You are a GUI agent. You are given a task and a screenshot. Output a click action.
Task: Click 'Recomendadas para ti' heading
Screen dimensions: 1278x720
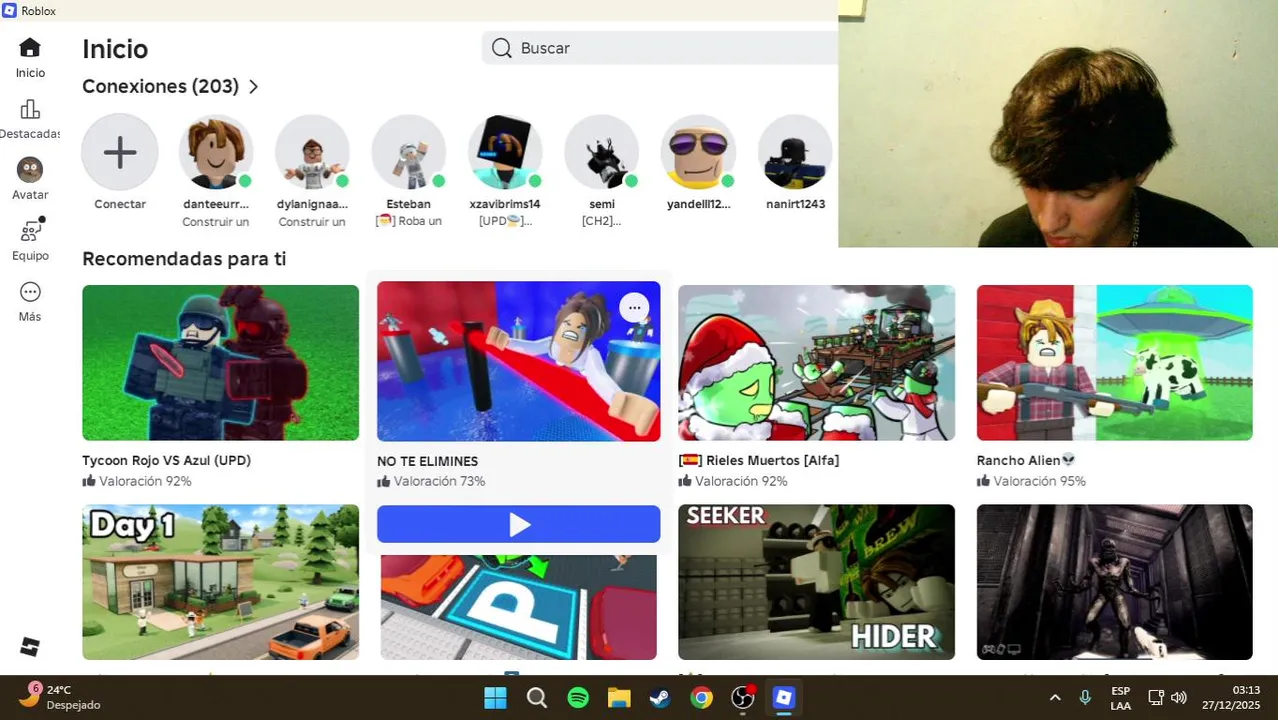(184, 259)
